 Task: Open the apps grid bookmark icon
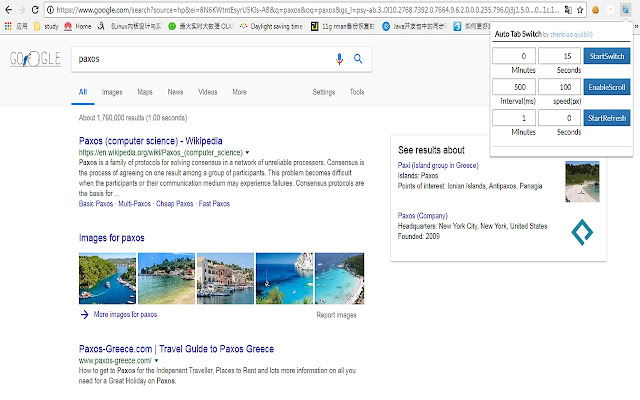click(8, 26)
